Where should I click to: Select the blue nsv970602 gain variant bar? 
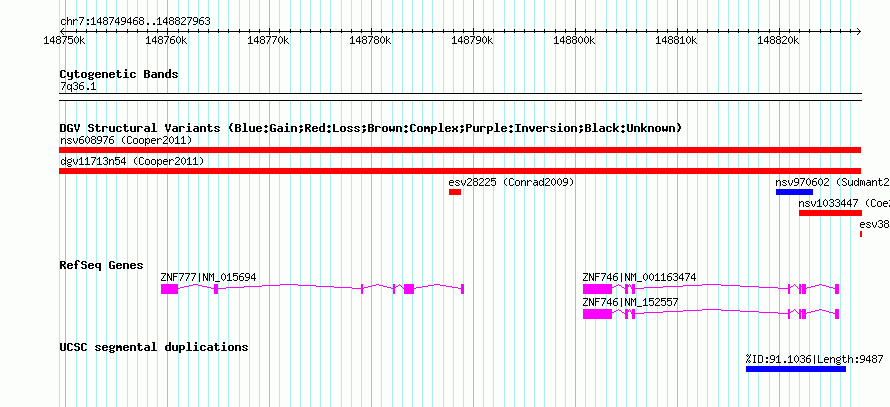[794, 192]
